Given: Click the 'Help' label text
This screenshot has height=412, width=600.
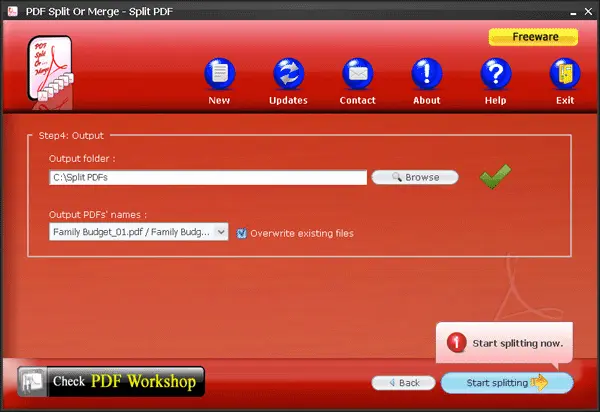Looking at the screenshot, I should pyautogui.click(x=496, y=101).
